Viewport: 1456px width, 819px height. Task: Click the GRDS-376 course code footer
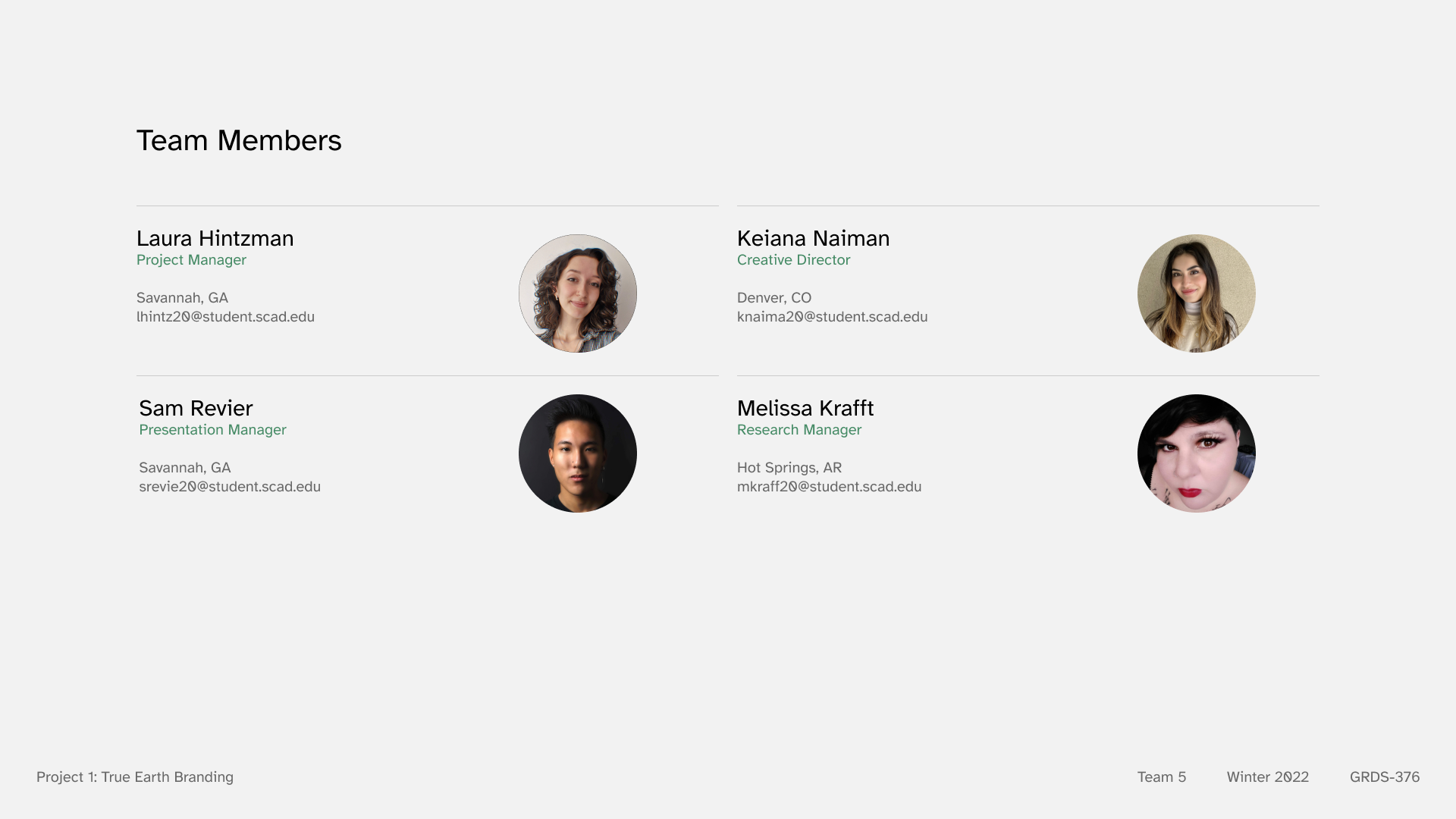click(x=1385, y=777)
